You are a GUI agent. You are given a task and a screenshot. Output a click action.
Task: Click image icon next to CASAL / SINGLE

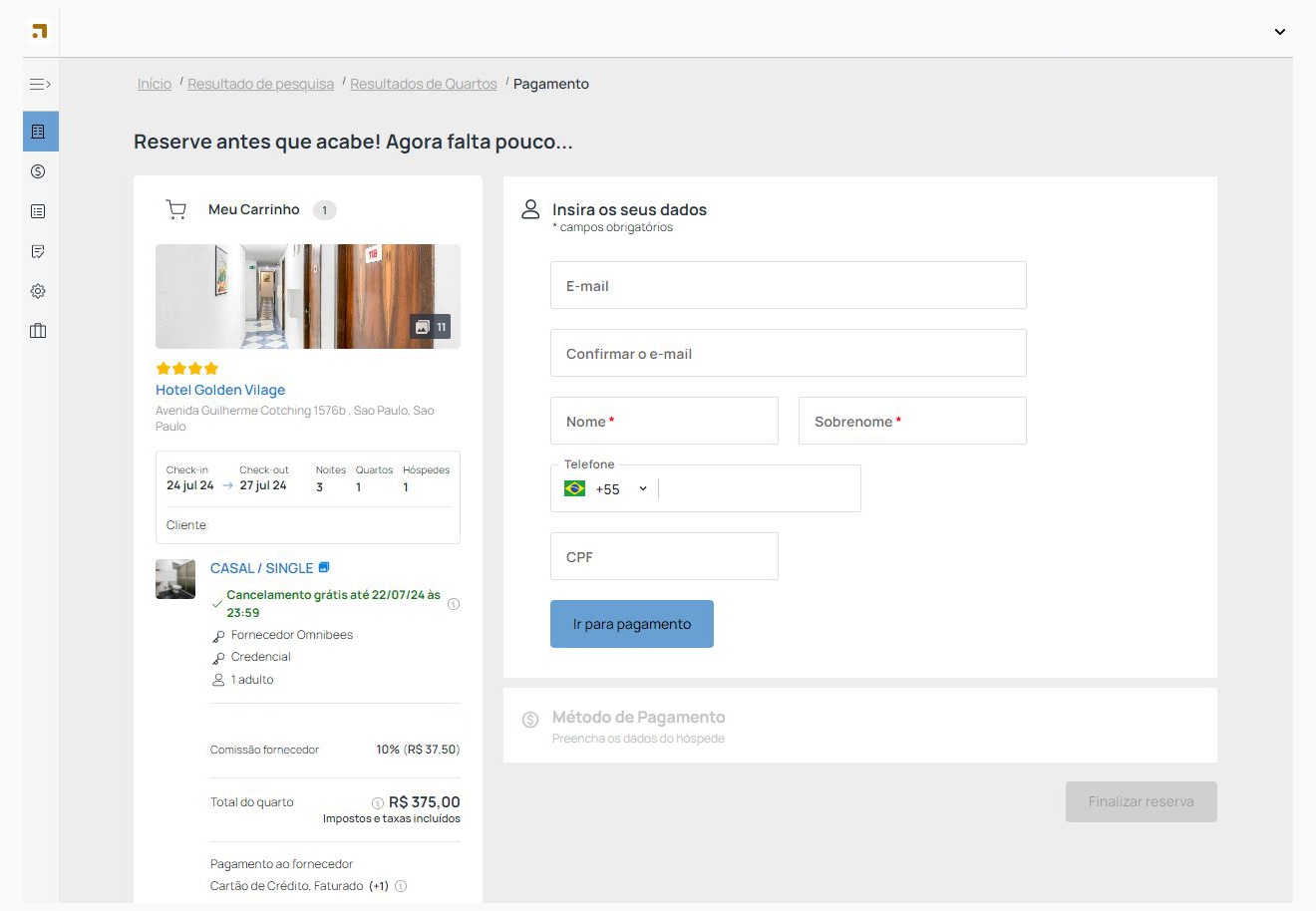click(x=324, y=568)
